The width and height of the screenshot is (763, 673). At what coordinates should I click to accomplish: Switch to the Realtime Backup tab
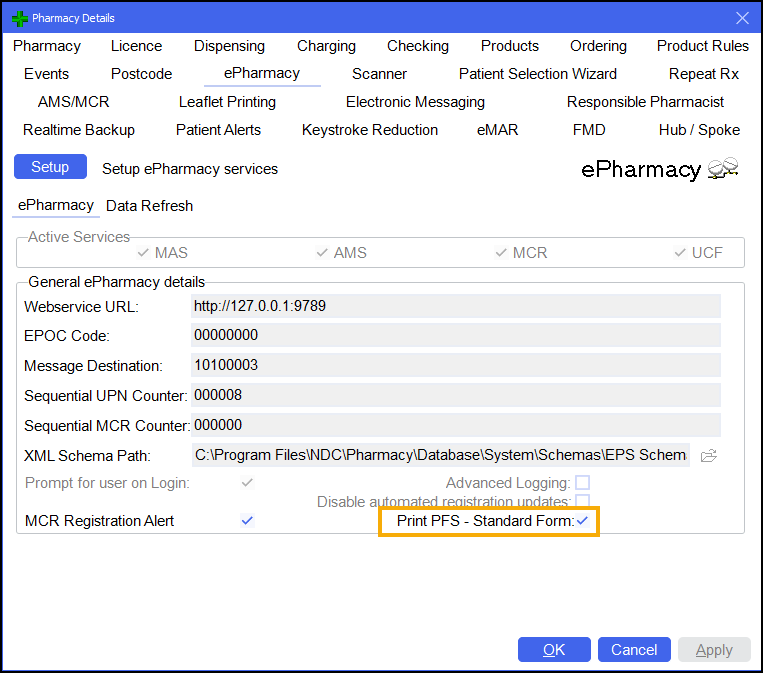click(79, 130)
